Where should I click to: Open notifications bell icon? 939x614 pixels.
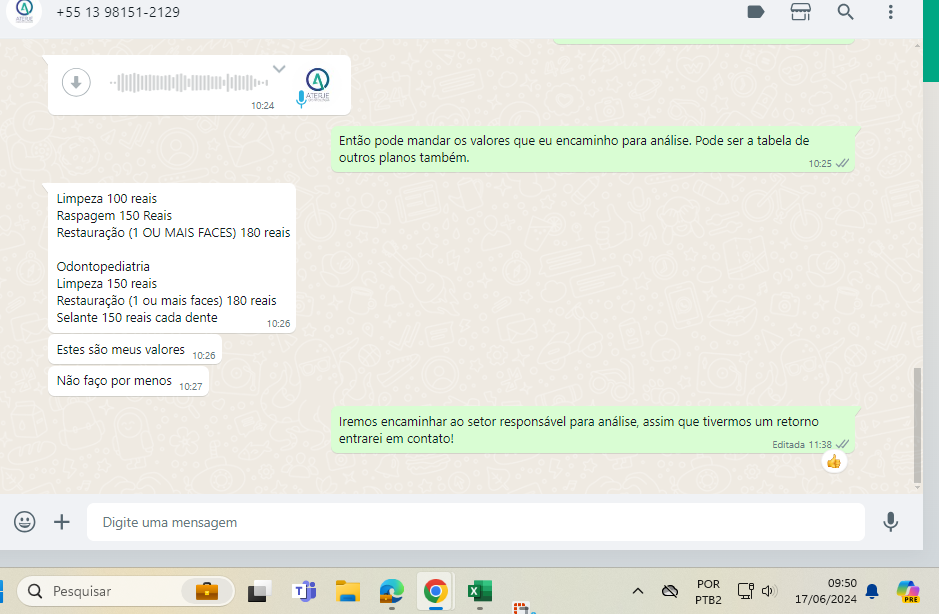(872, 591)
